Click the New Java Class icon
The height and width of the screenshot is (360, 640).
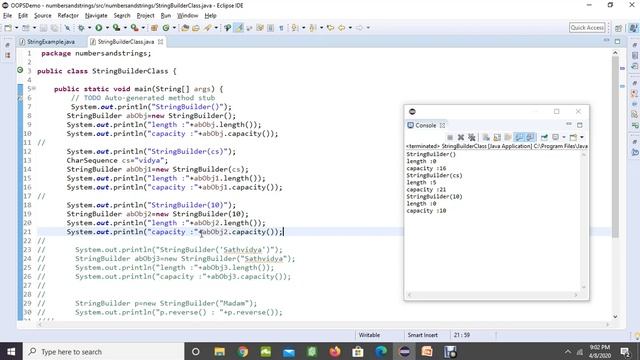point(166,28)
